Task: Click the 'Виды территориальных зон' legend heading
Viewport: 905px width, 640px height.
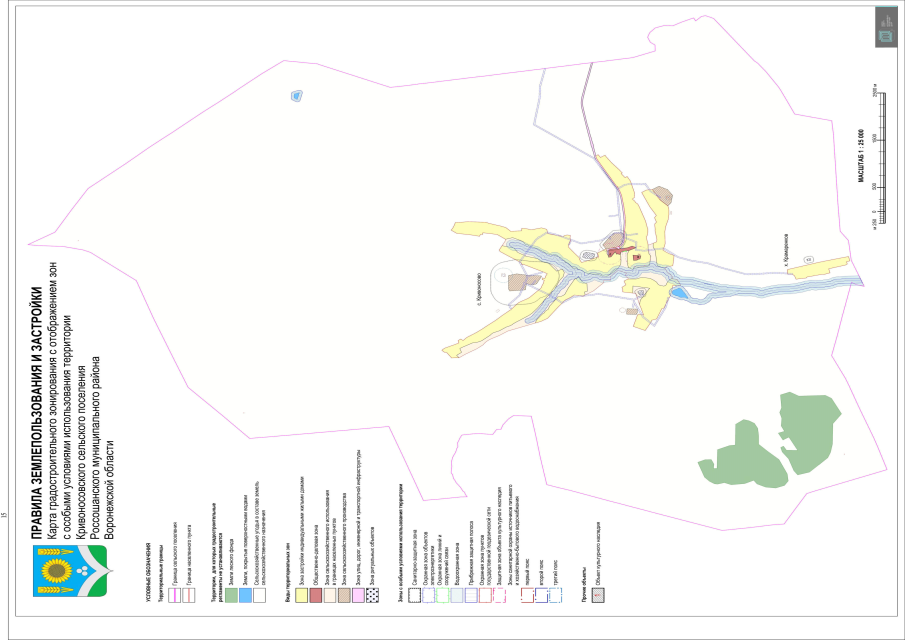Action: click(x=287, y=572)
